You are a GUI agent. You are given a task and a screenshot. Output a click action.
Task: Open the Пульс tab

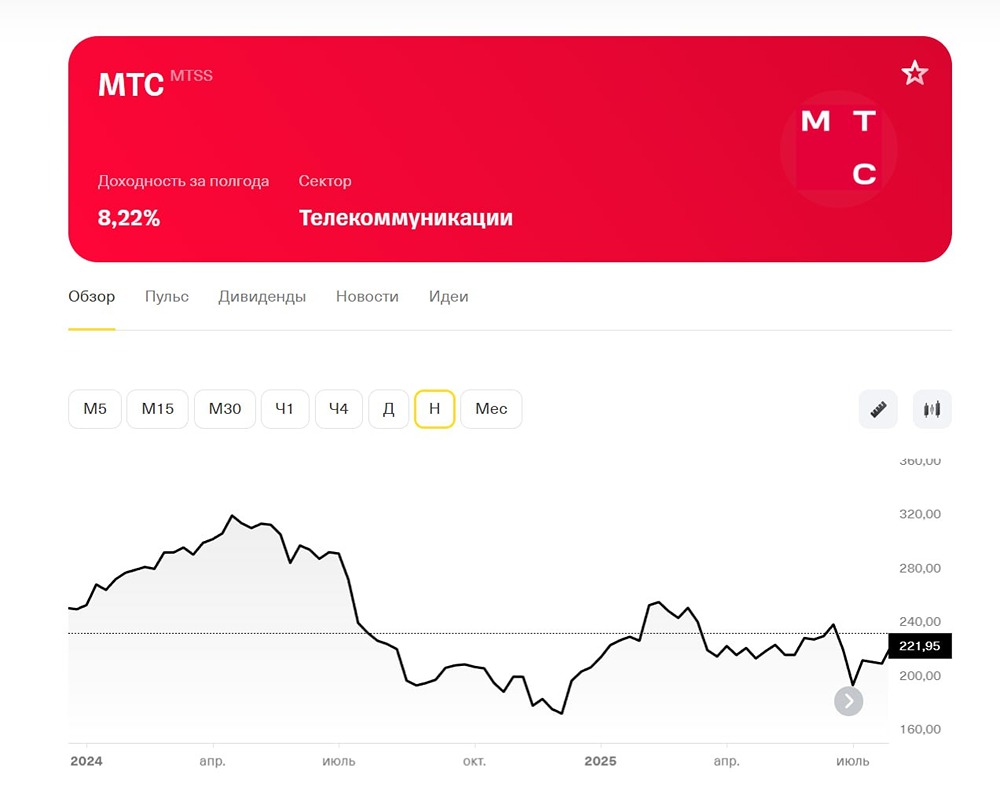point(166,296)
